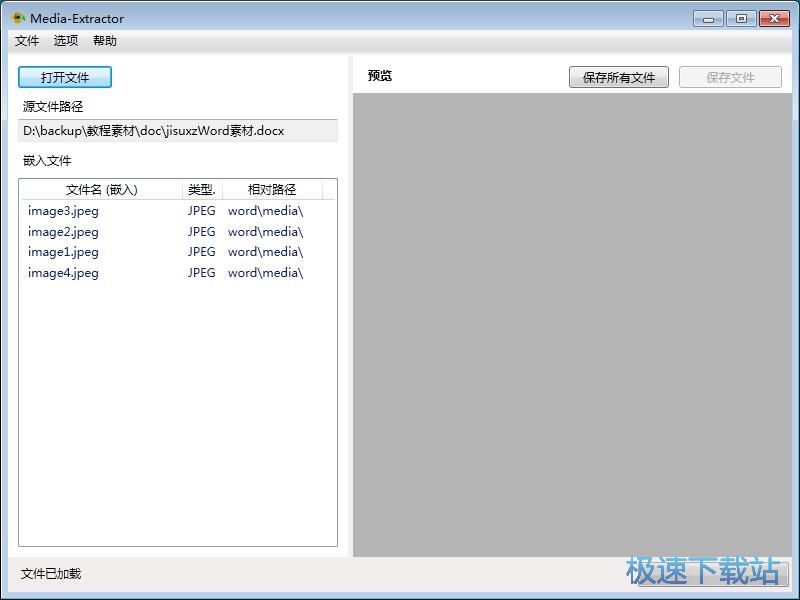Image resolution: width=800 pixels, height=600 pixels.
Task: Click the 文件已加载 status bar text
Action: (x=50, y=574)
